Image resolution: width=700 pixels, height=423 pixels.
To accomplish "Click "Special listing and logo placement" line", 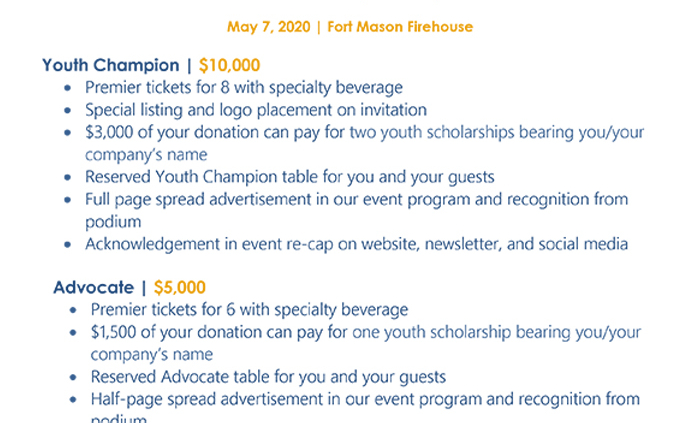I will (x=255, y=110).
